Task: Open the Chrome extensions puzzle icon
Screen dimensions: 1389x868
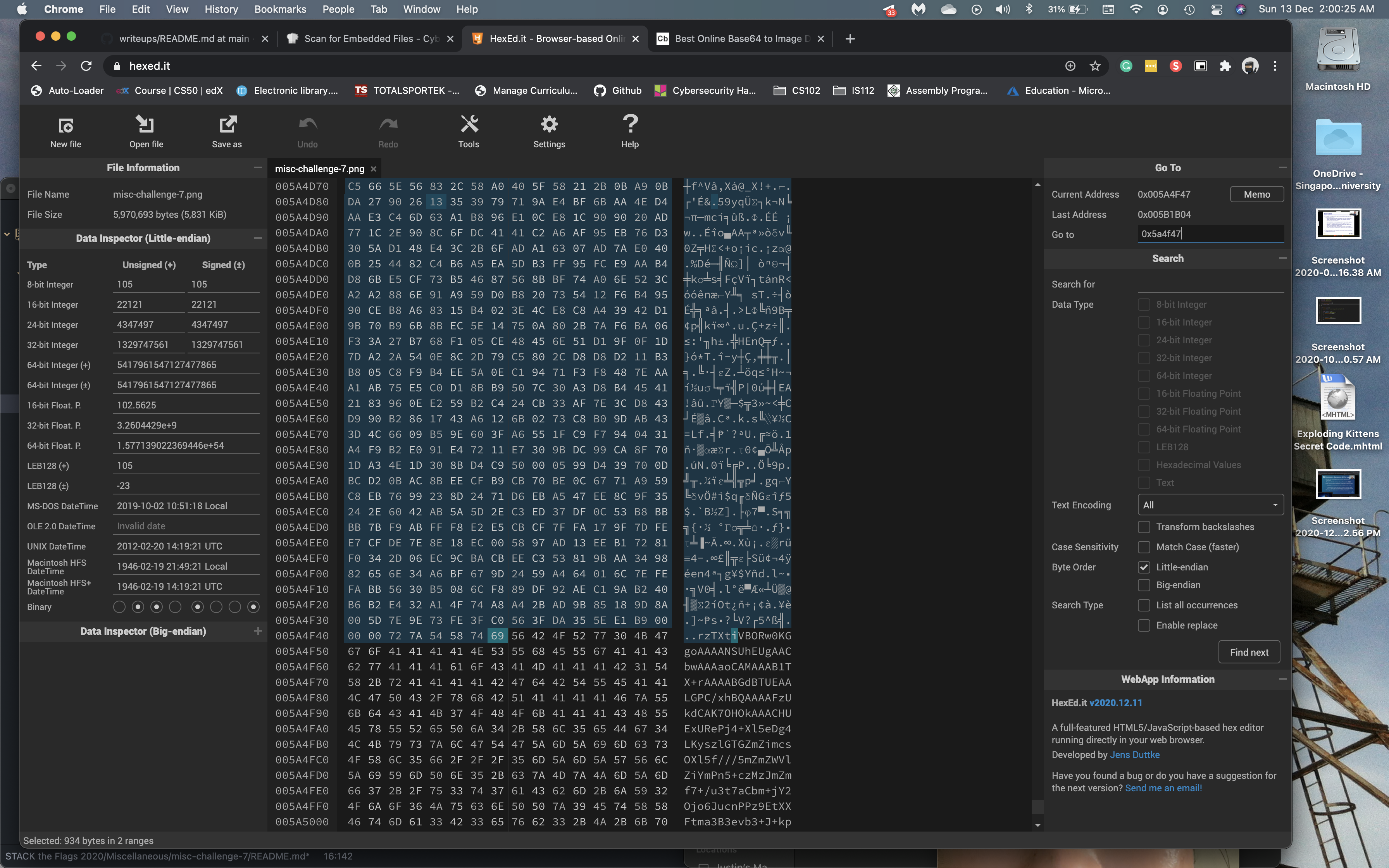Action: pos(1225,66)
